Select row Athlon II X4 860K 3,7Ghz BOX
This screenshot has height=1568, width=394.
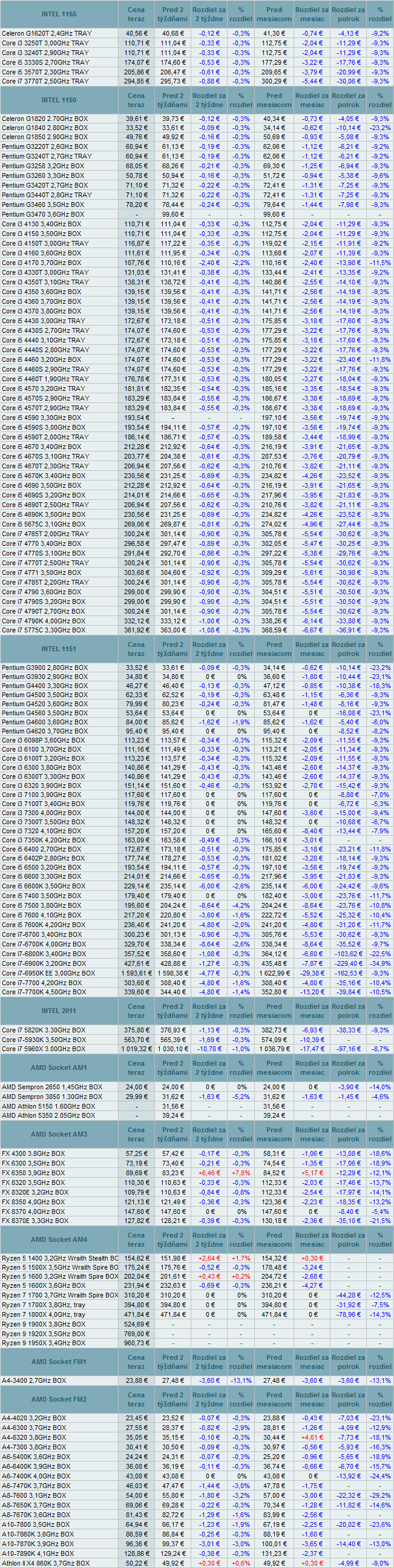pos(197,1563)
